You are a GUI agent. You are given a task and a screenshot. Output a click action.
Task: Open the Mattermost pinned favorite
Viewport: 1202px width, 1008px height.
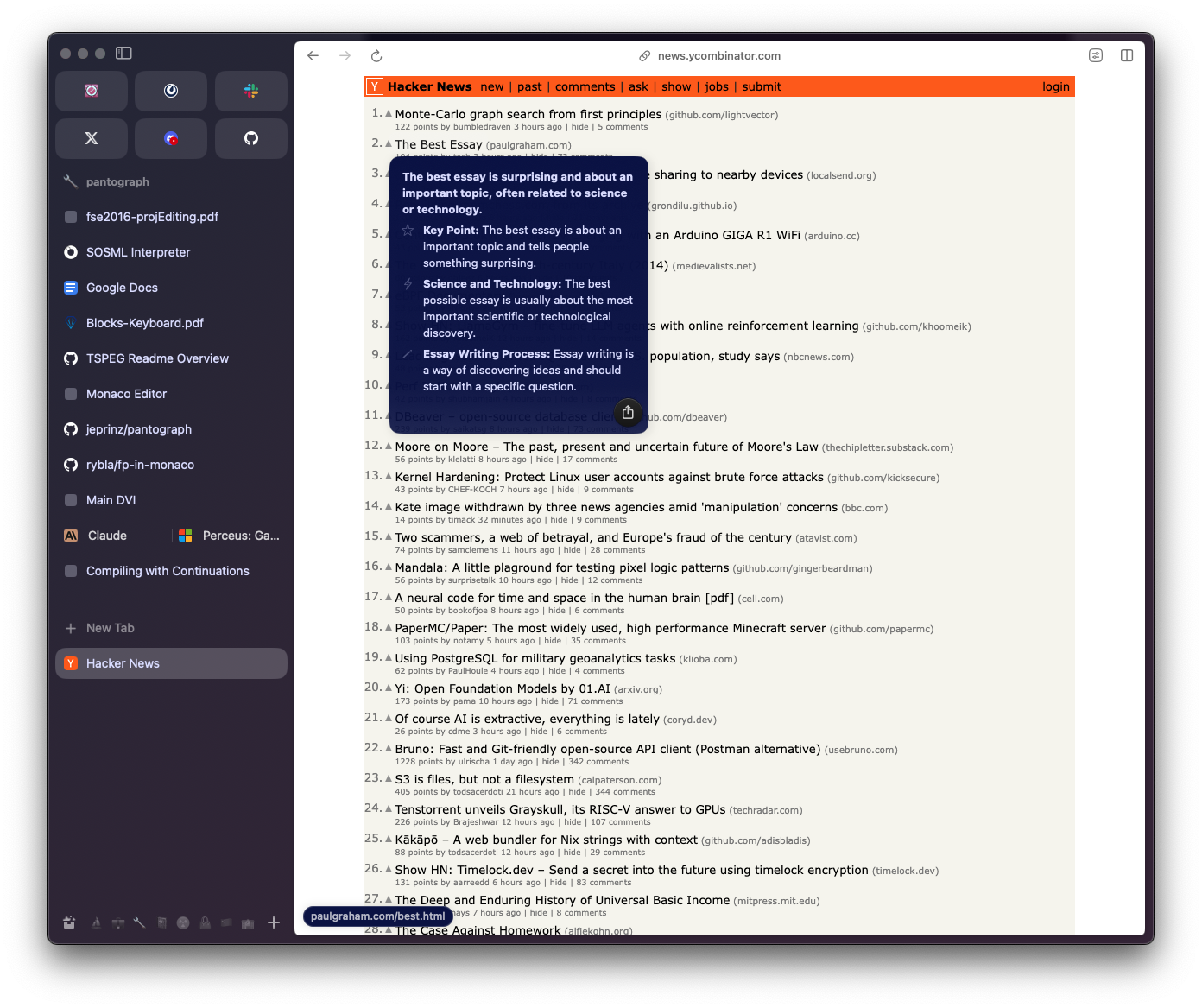pos(171,91)
